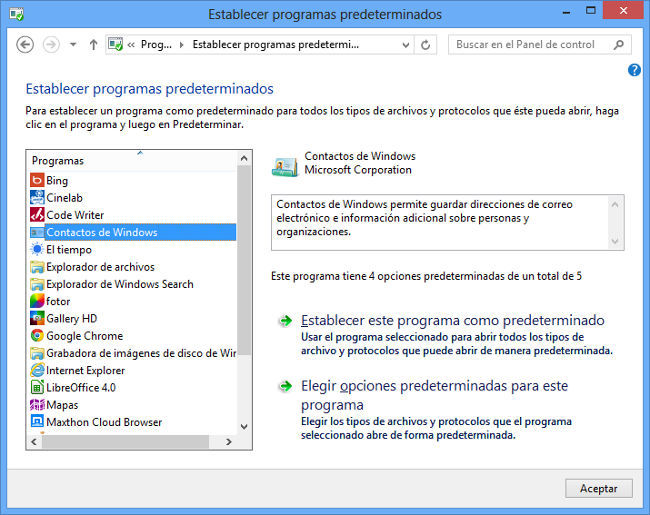
Task: Select El tiempo in the list
Action: [69, 250]
